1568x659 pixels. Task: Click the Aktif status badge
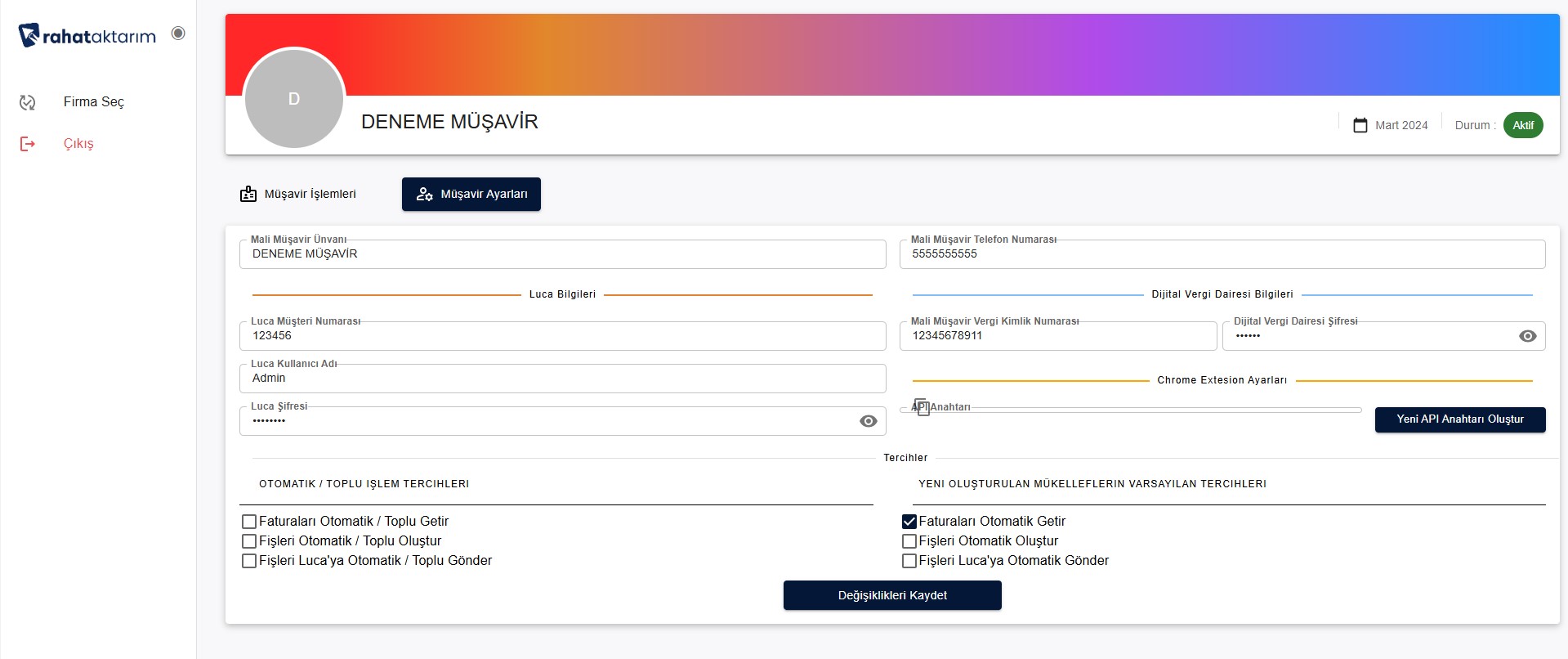pyautogui.click(x=1522, y=125)
